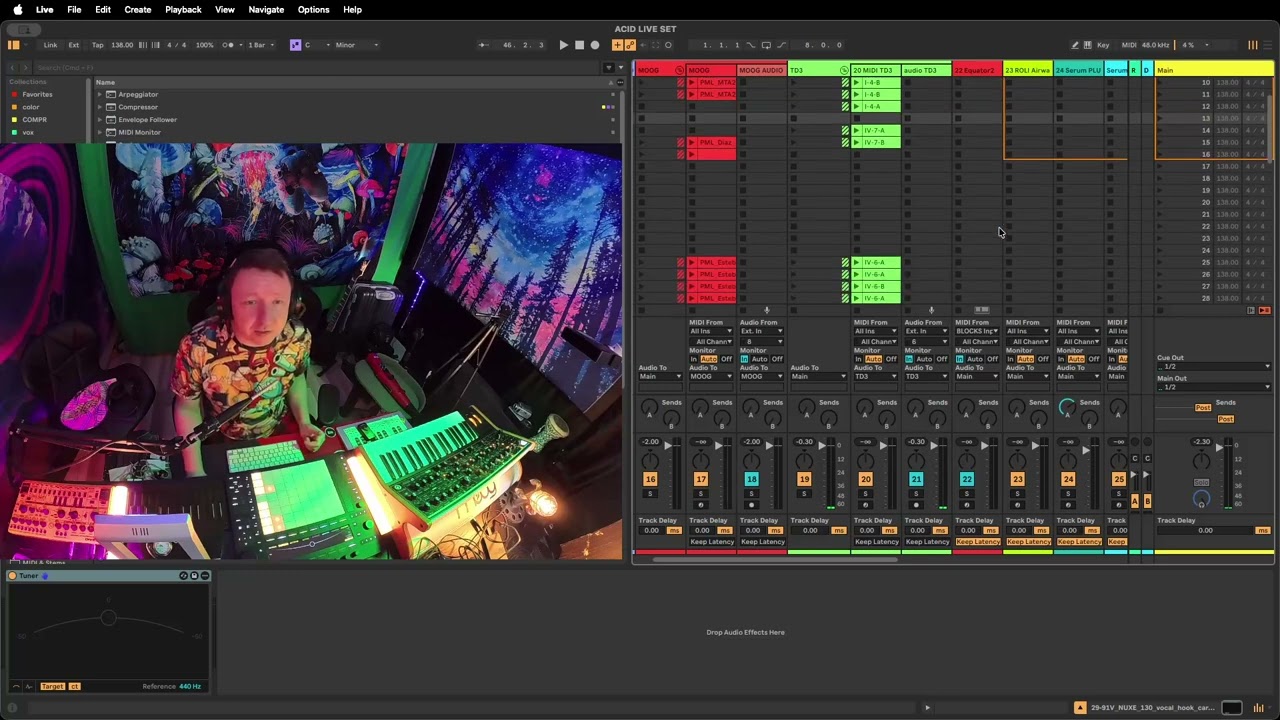The image size is (1280, 720).
Task: Open the Create menu
Action: [138, 9]
